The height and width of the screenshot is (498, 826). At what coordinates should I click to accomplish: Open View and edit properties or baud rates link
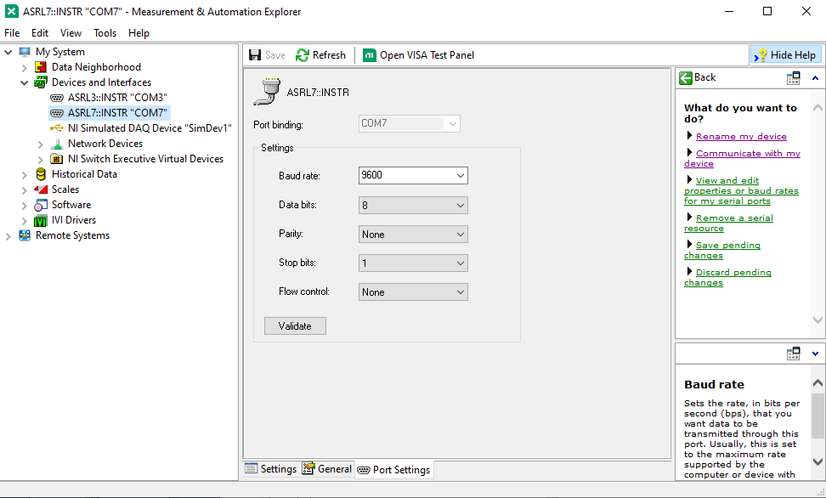(x=741, y=191)
